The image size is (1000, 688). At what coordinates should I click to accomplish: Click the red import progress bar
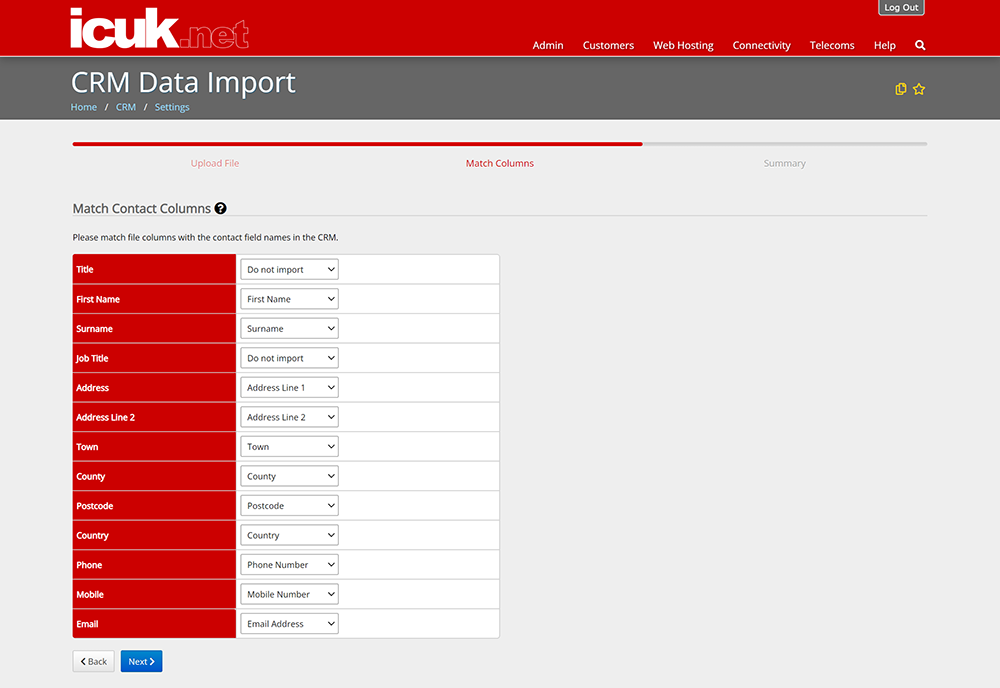coord(357,144)
